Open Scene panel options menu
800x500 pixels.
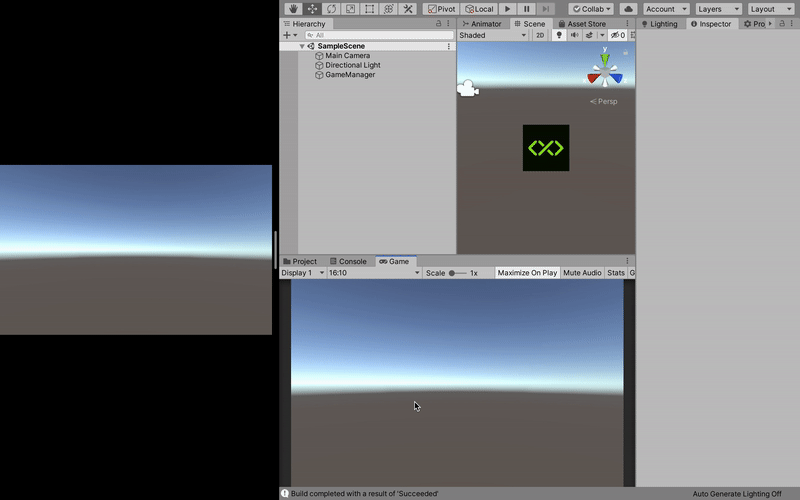628,23
